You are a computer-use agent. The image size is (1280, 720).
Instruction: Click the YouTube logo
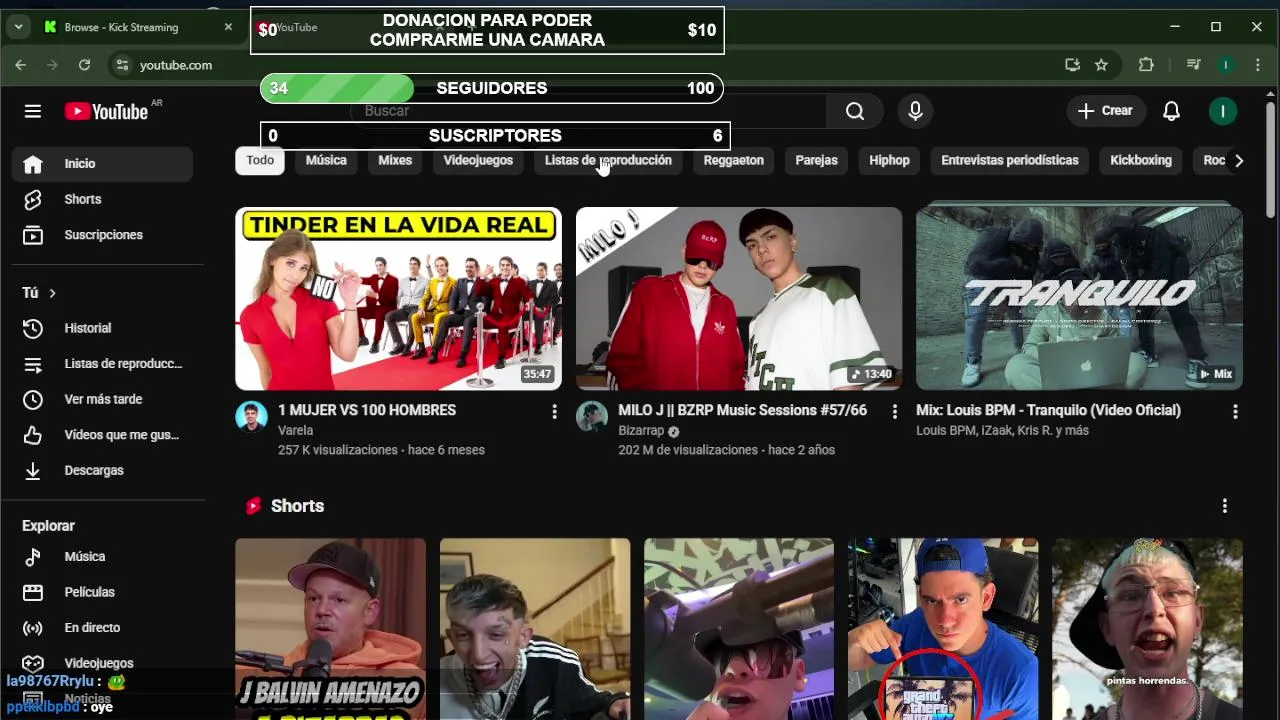(106, 111)
